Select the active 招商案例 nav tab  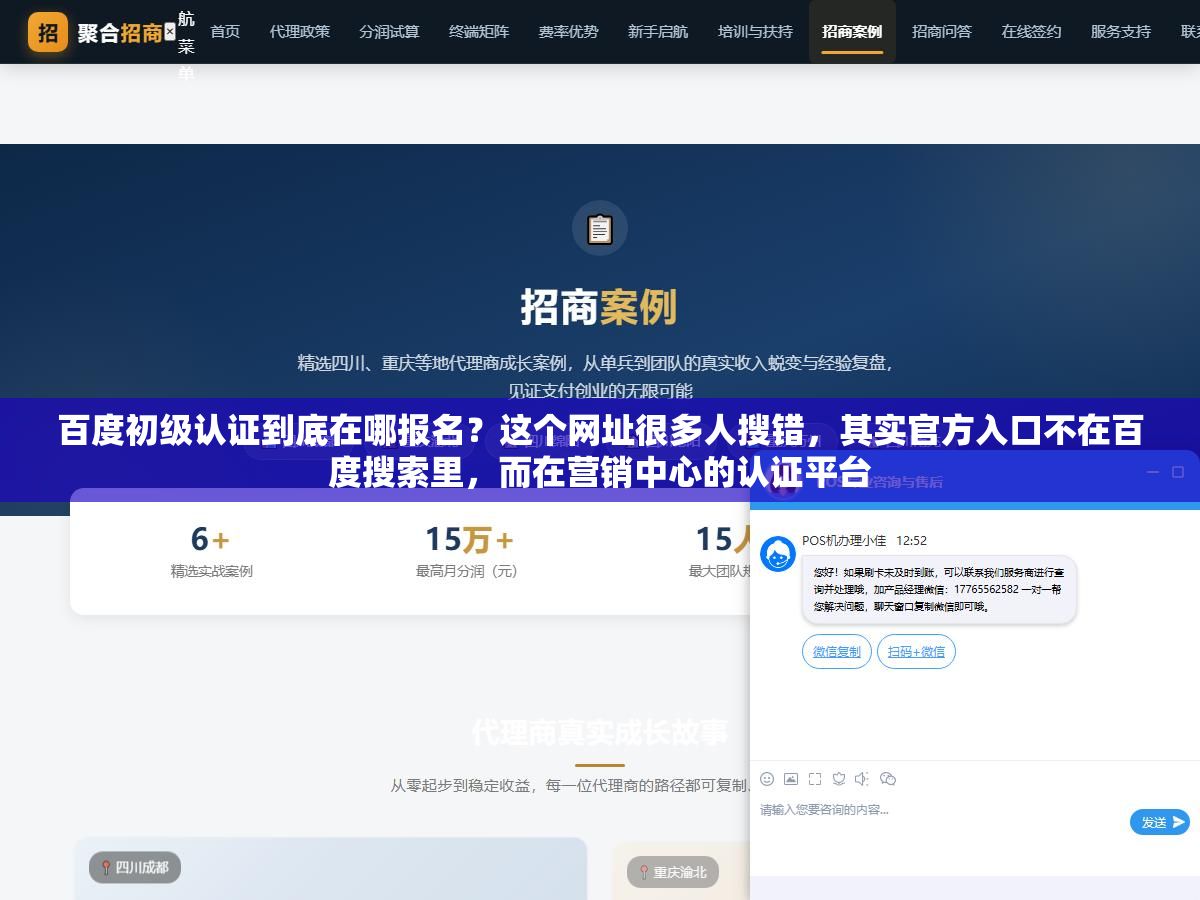click(x=852, y=32)
